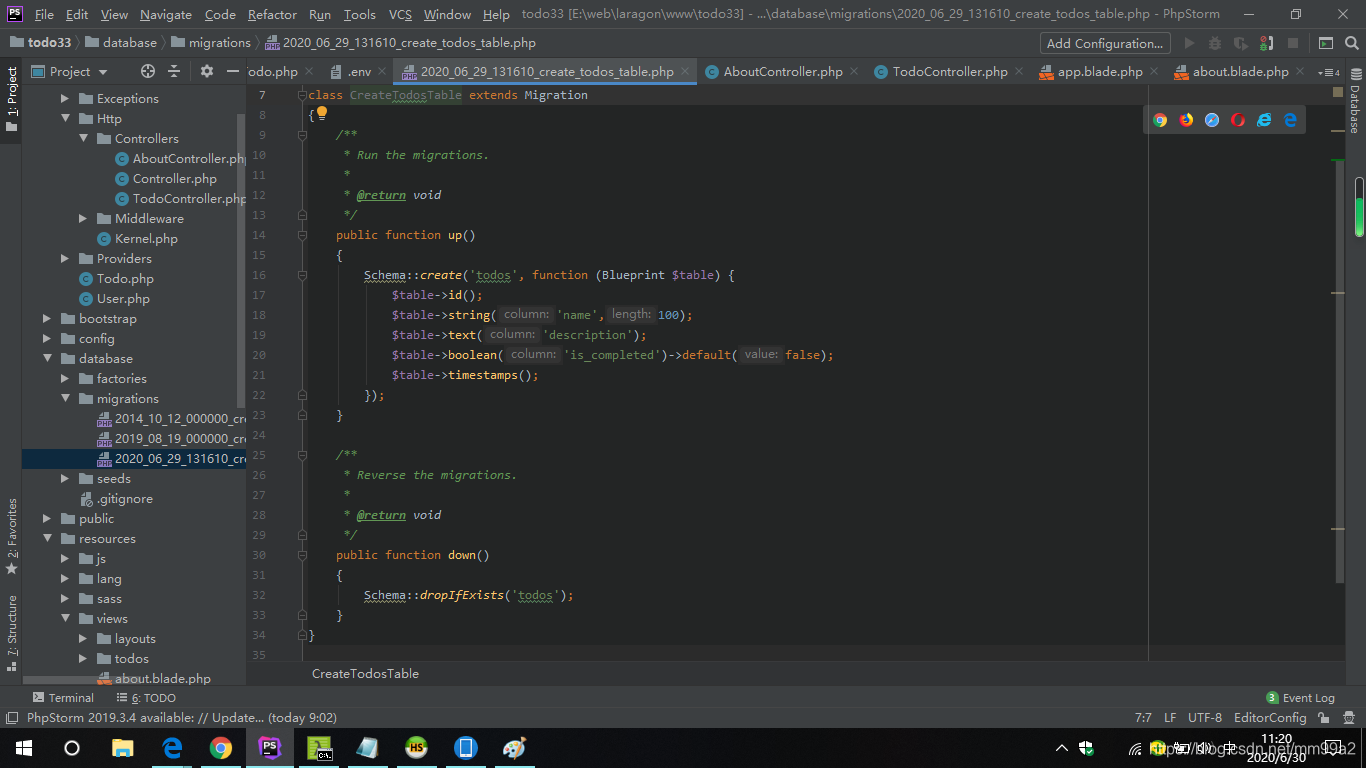Open the Navigate menu
This screenshot has width=1366, height=768.
click(x=166, y=14)
